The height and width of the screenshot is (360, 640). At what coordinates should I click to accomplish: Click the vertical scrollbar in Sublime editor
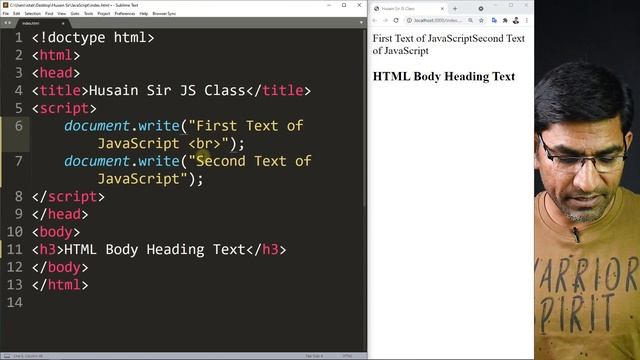click(364, 118)
